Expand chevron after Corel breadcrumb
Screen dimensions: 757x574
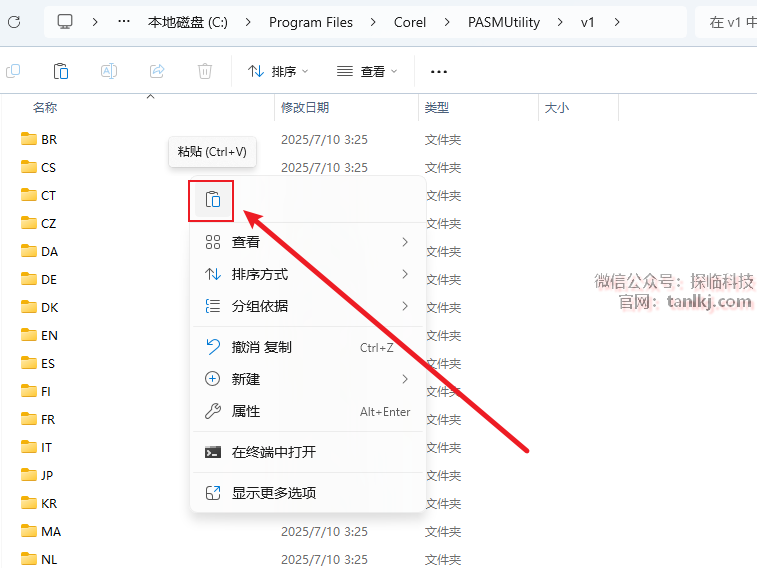[447, 22]
